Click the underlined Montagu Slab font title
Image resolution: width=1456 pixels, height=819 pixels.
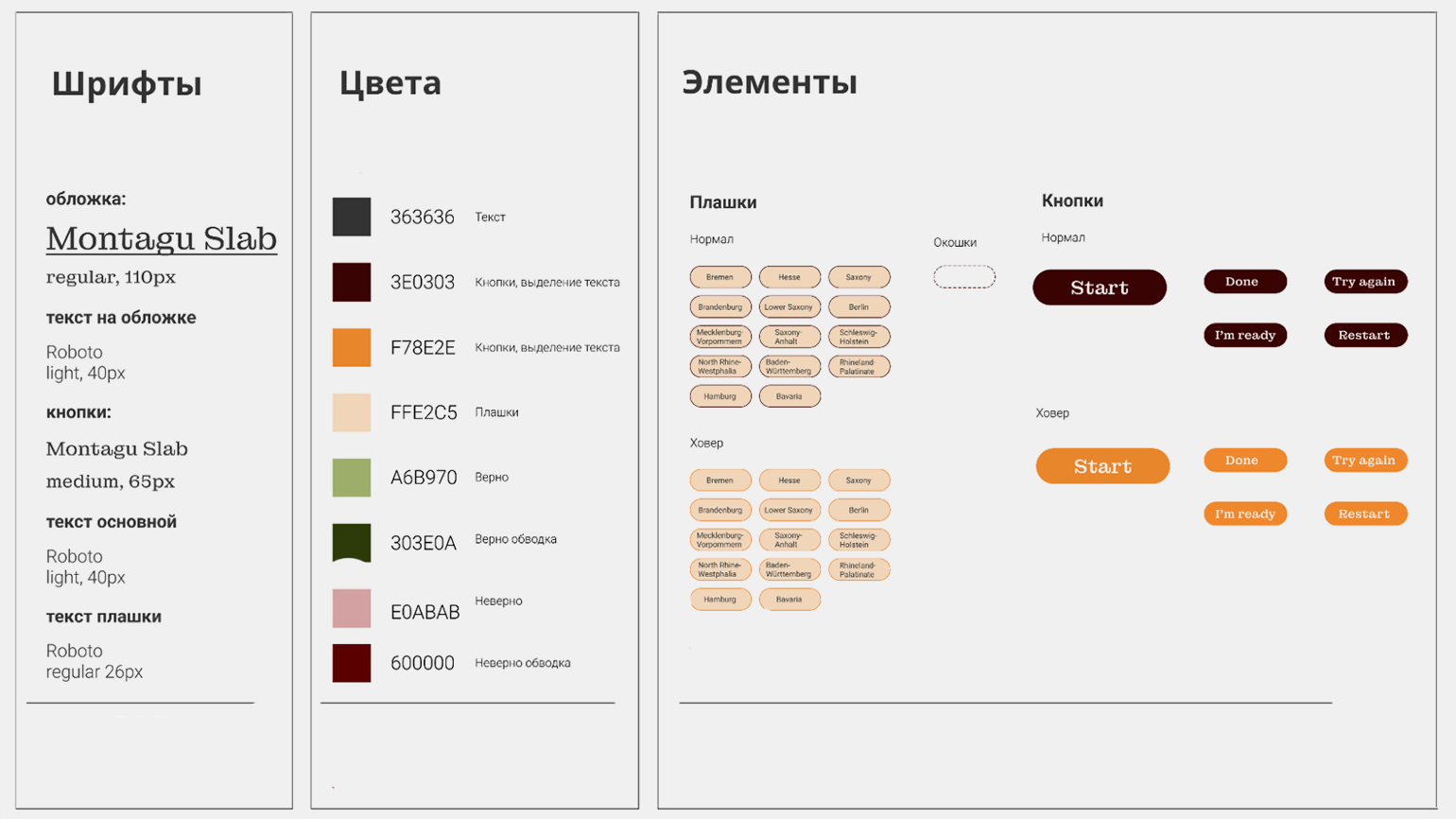[162, 238]
